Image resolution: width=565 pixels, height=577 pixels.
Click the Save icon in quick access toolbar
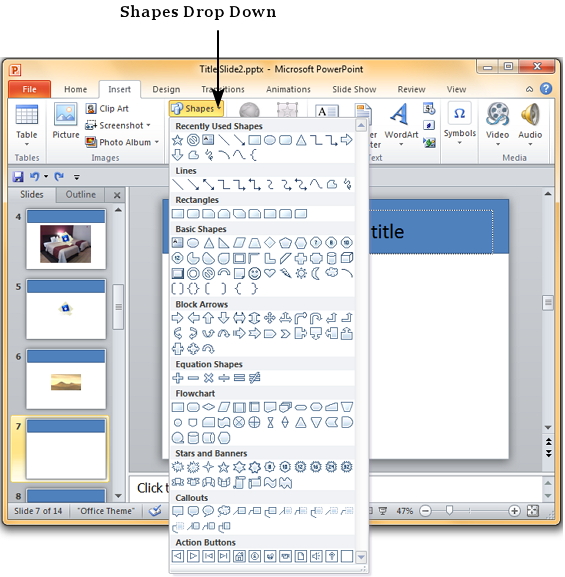[18, 177]
